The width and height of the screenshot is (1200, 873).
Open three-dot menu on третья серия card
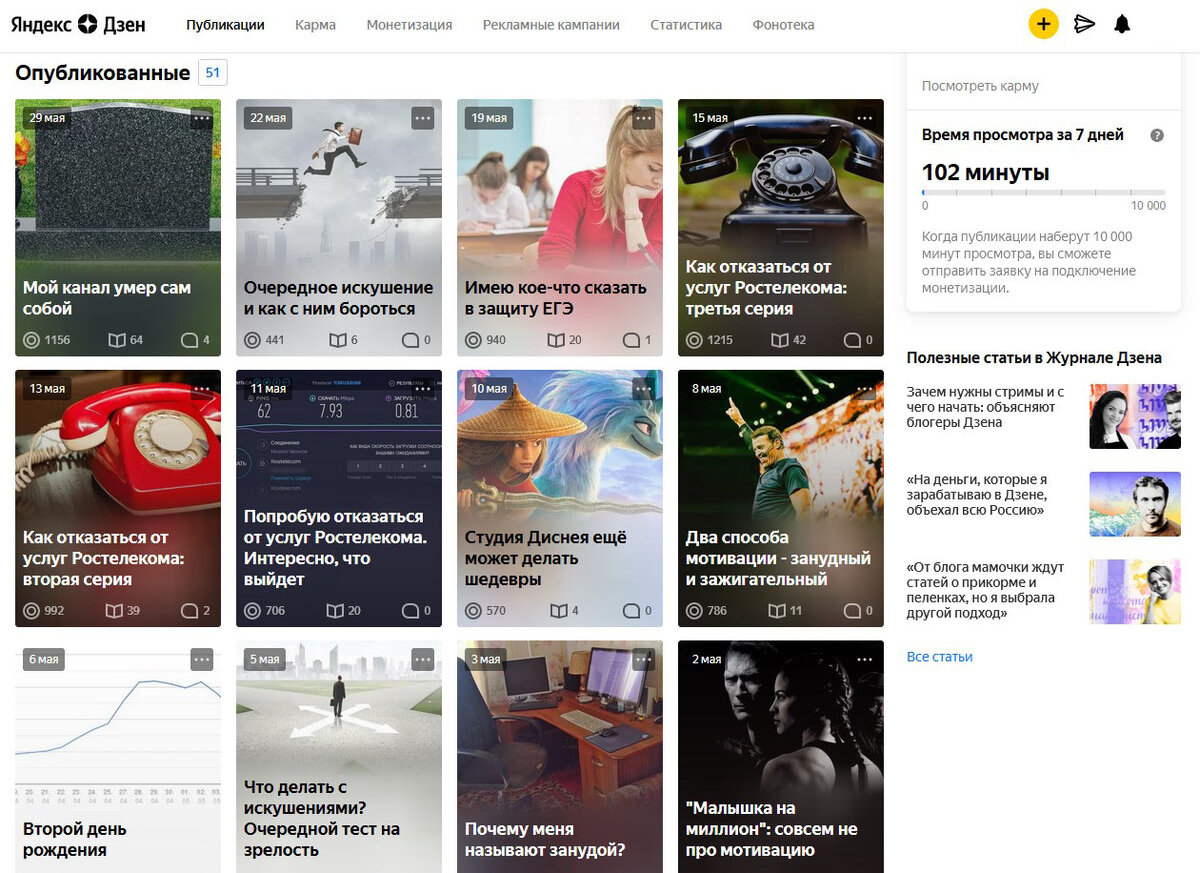pos(865,118)
